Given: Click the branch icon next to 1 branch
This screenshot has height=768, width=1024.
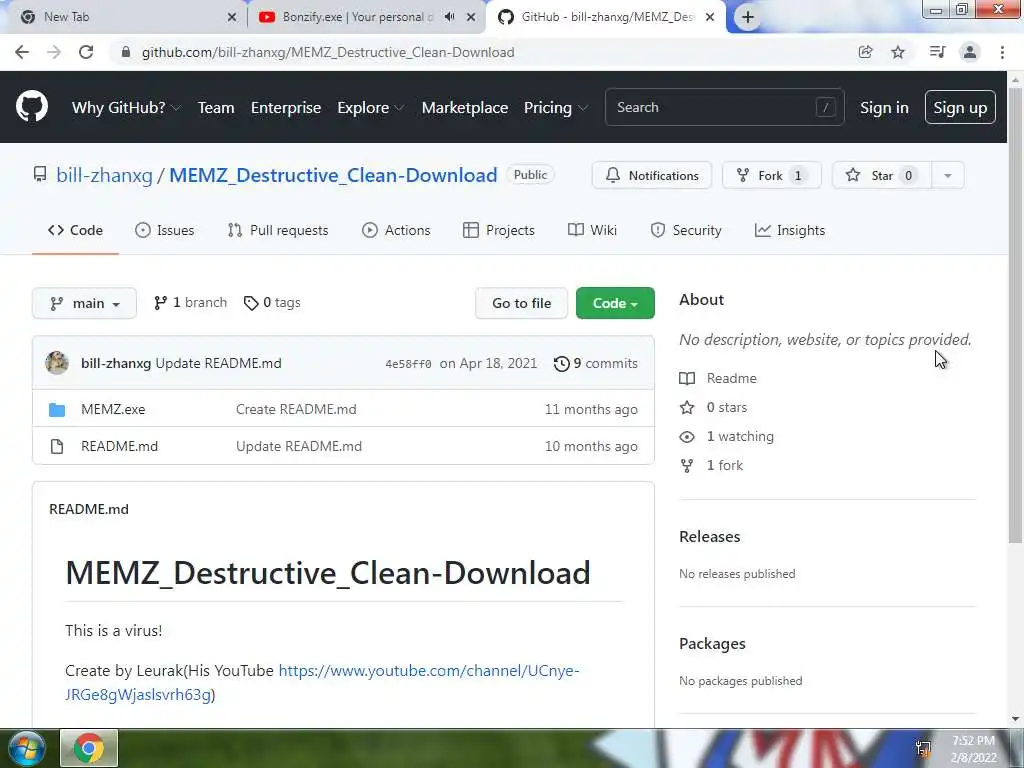Looking at the screenshot, I should click(160, 303).
